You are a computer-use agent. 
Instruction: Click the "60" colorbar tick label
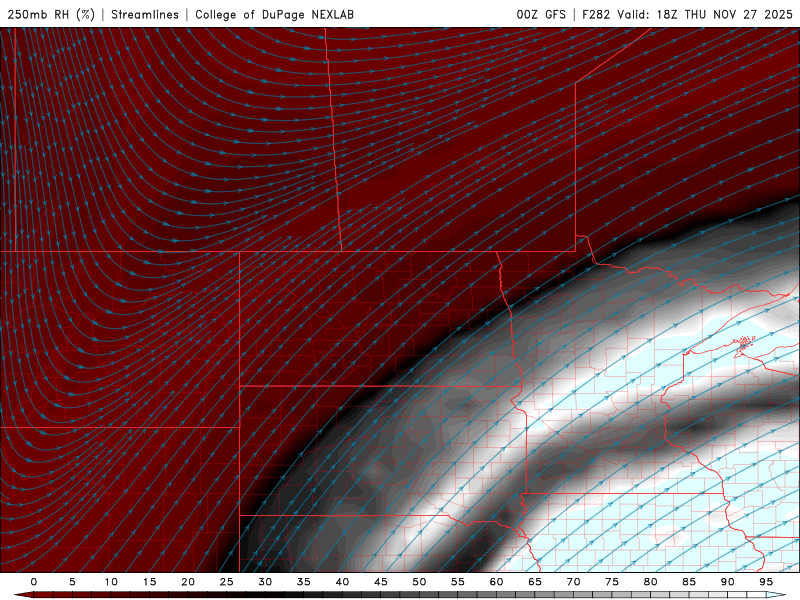point(496,582)
